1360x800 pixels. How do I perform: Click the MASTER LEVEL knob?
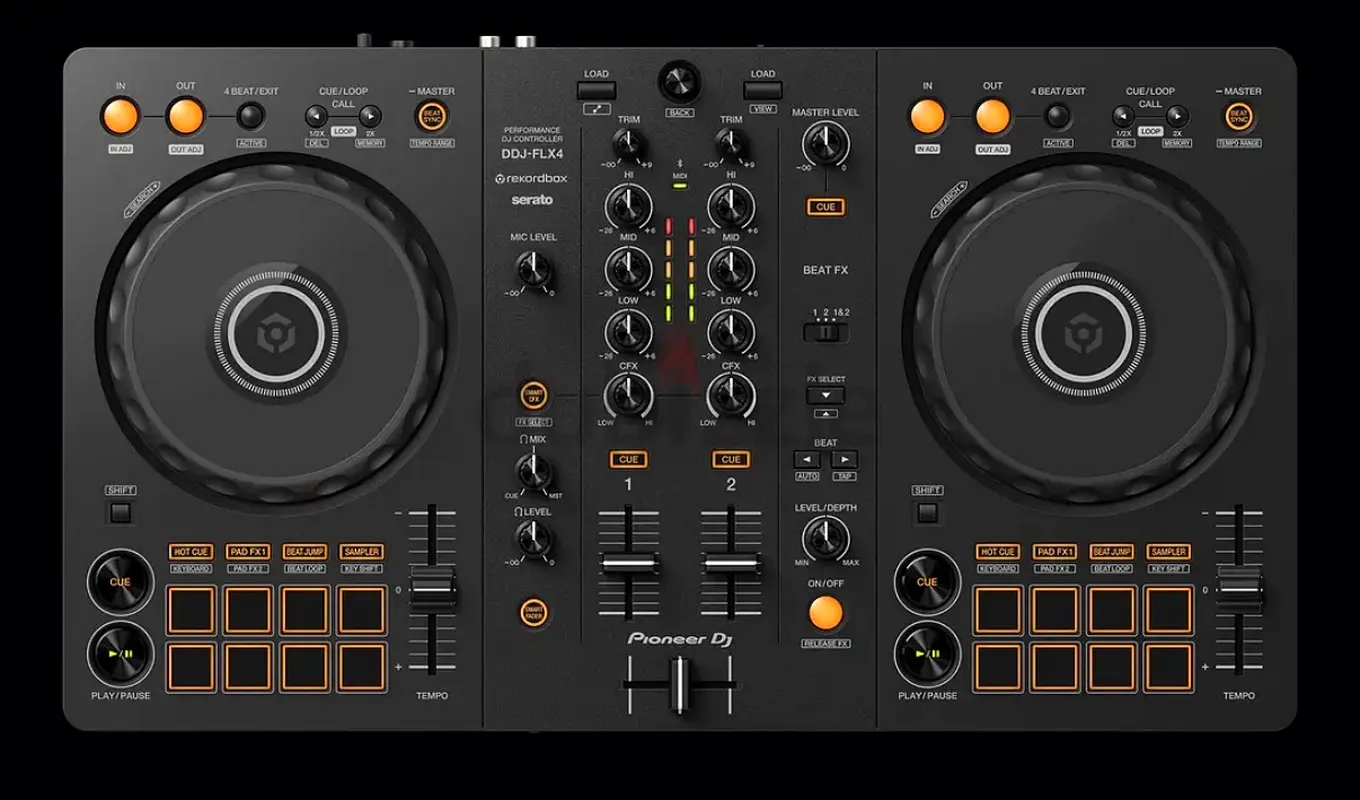[x=826, y=145]
